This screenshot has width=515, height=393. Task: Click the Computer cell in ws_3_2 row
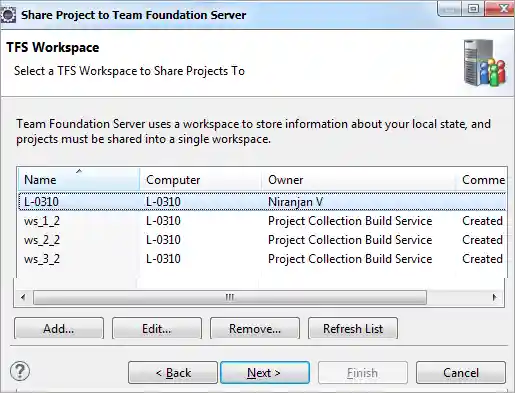[163, 259]
